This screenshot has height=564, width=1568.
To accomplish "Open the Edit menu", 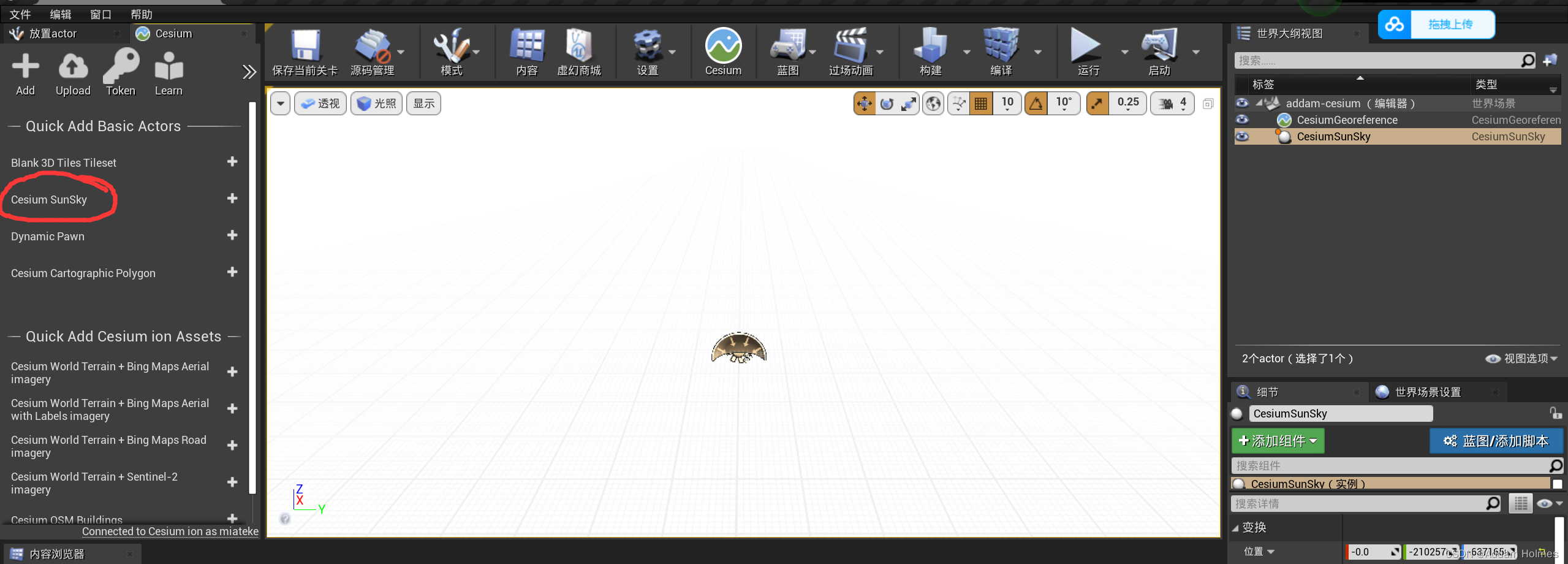I will tap(61, 14).
